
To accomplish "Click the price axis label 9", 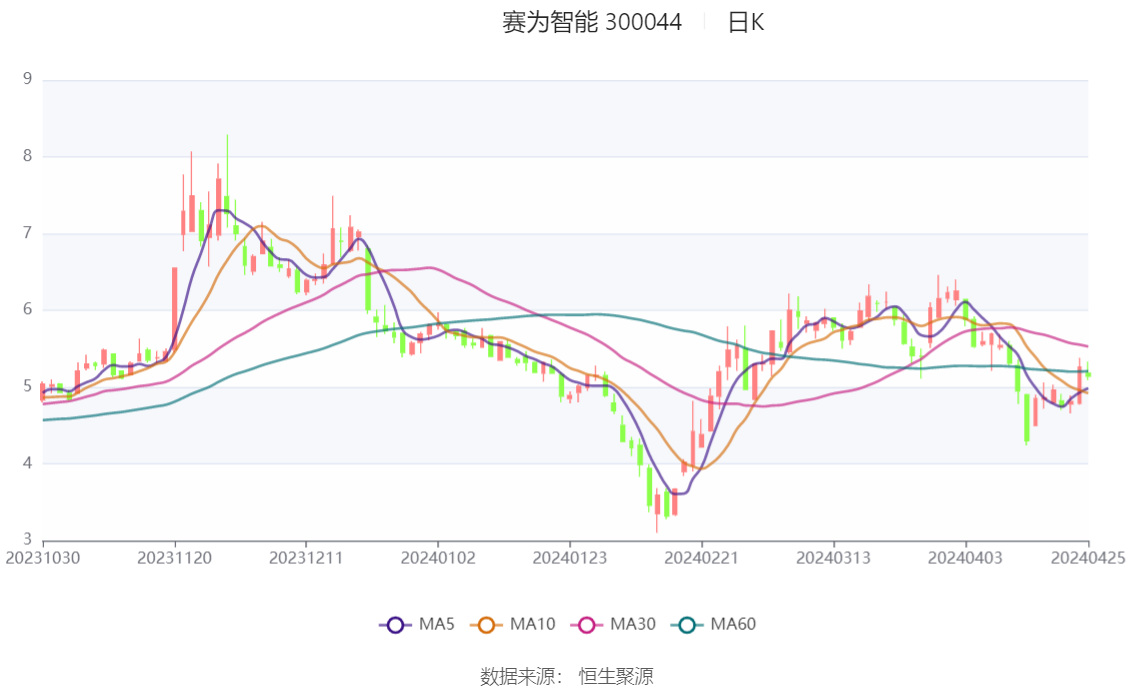I will 27,79.
